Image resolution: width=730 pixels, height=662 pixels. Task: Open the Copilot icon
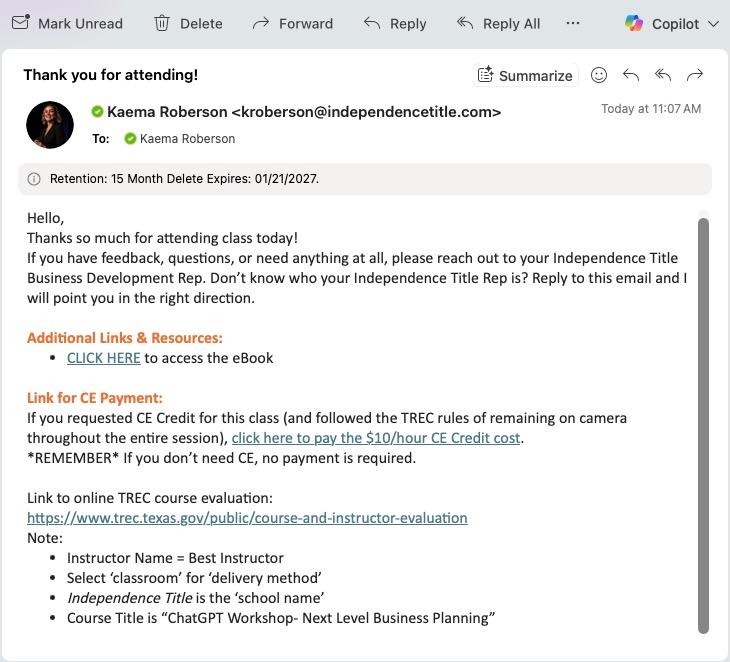[634, 23]
